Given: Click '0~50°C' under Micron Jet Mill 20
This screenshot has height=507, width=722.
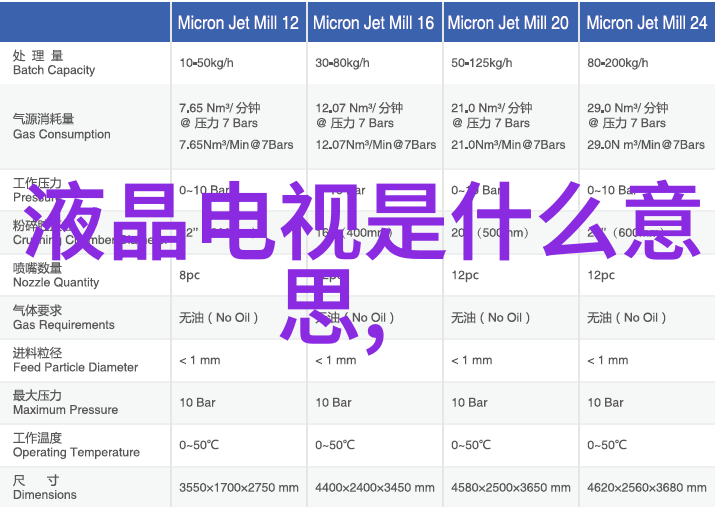Looking at the screenshot, I should click(x=471, y=445).
